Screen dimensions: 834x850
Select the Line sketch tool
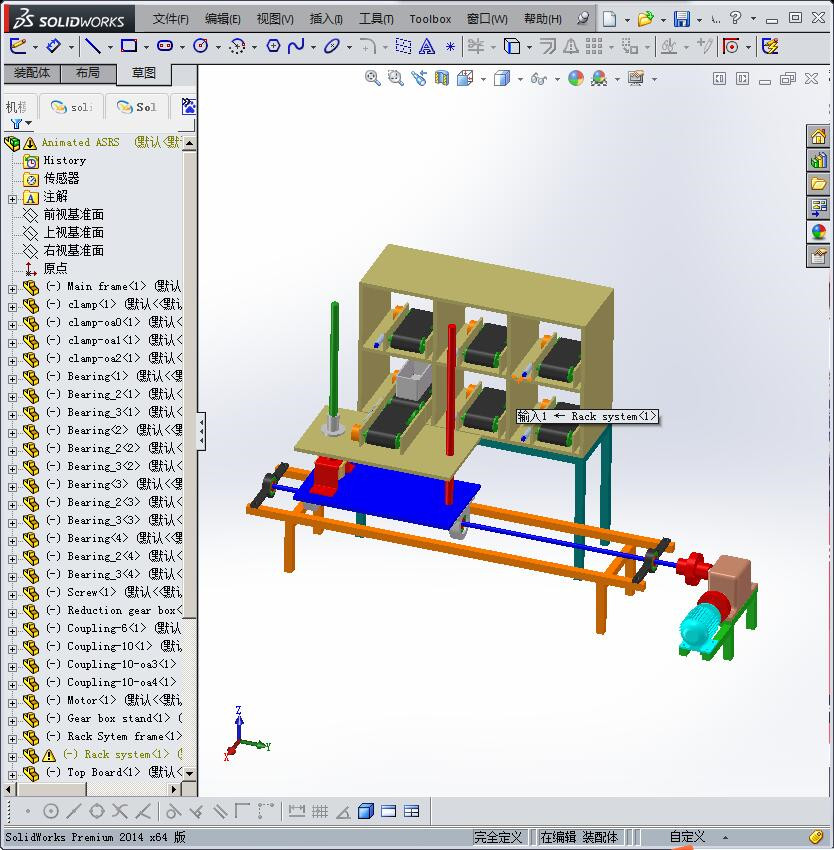click(93, 46)
